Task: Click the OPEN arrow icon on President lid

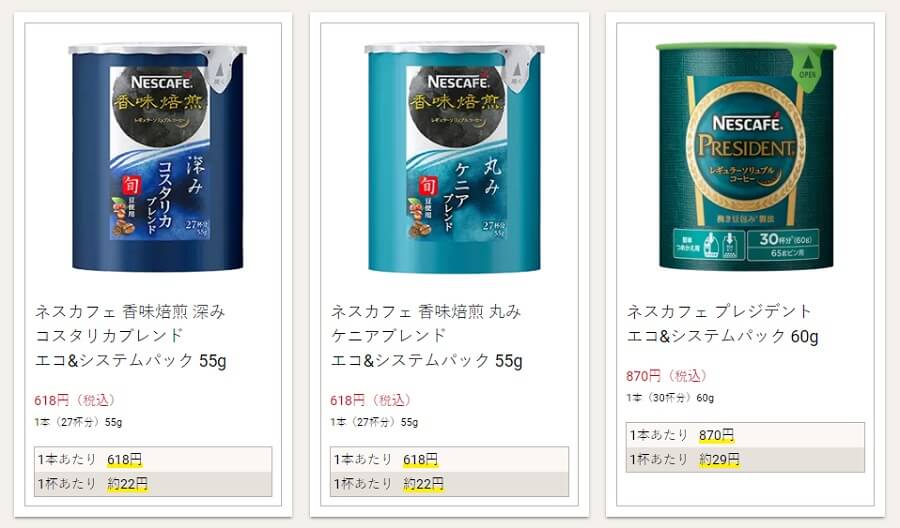Action: [x=807, y=65]
